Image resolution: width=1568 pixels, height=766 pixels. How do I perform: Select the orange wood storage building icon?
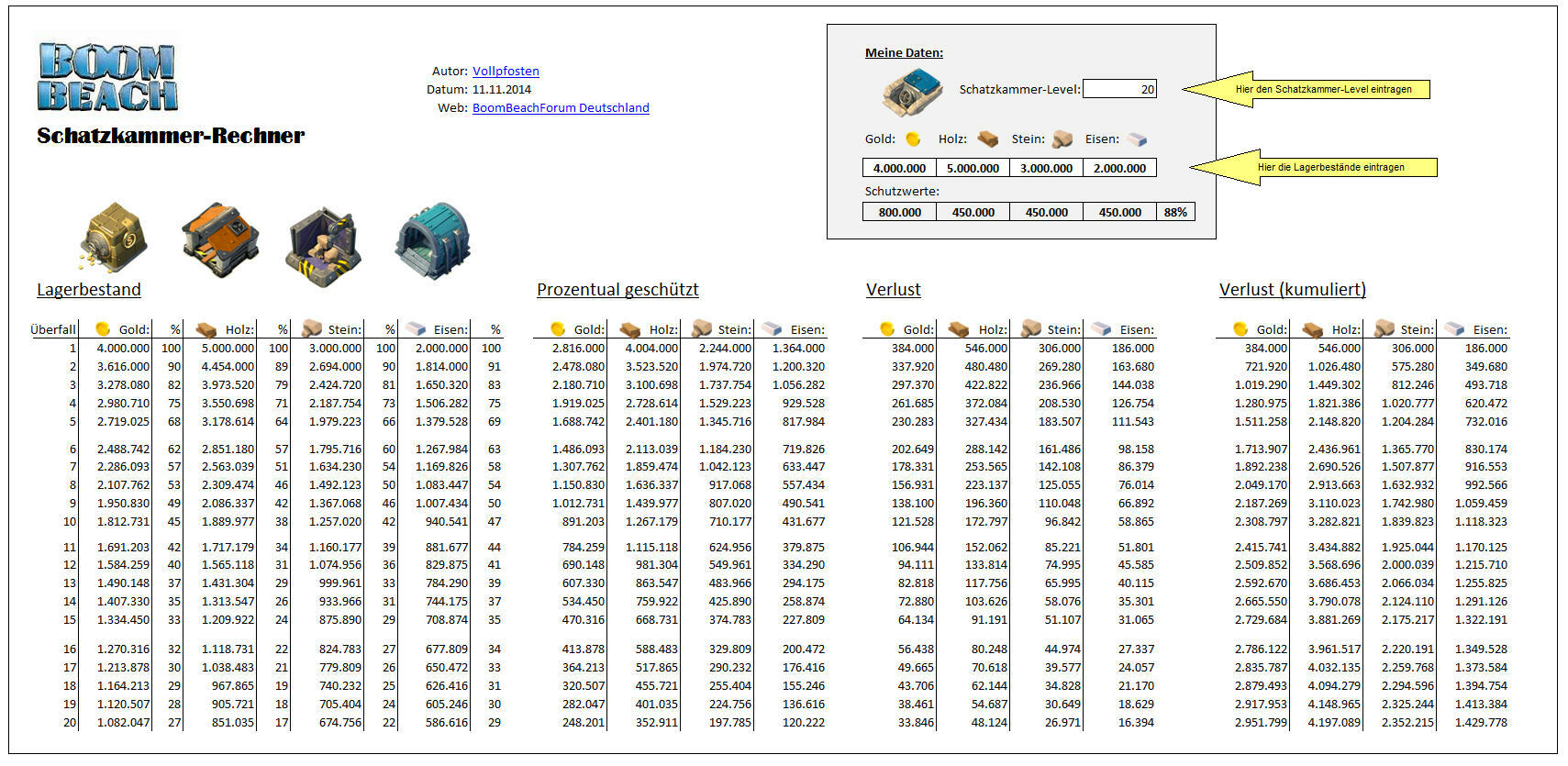tap(220, 240)
